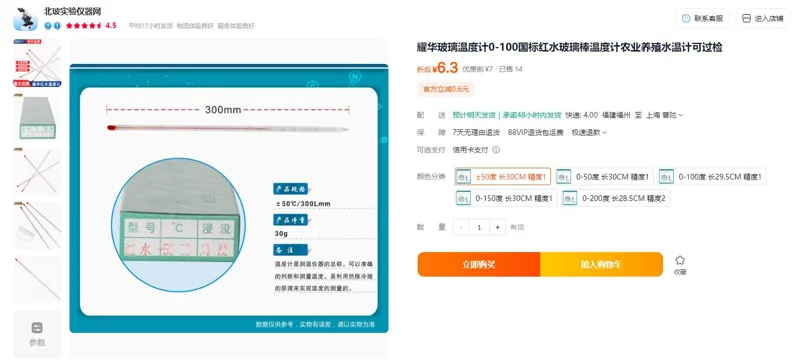Click the 收藏 star favorite icon
The height and width of the screenshot is (360, 800).
[680, 261]
